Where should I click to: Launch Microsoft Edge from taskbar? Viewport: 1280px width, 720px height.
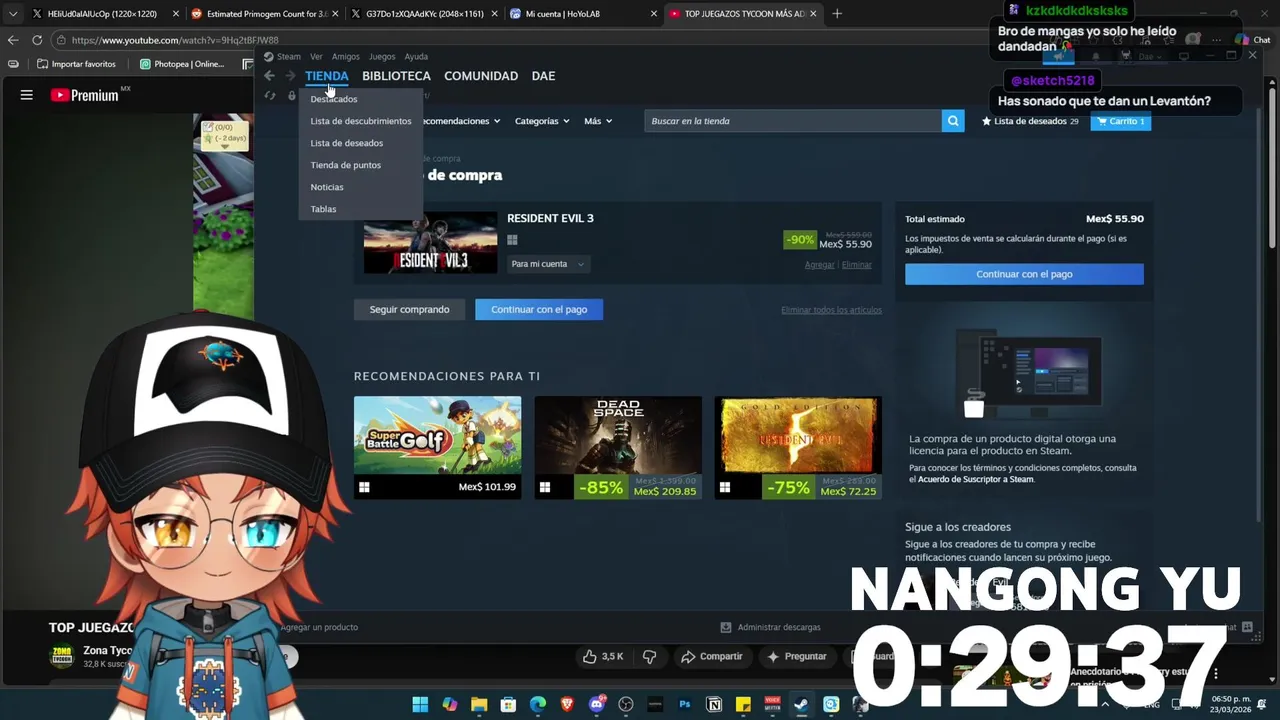538,705
